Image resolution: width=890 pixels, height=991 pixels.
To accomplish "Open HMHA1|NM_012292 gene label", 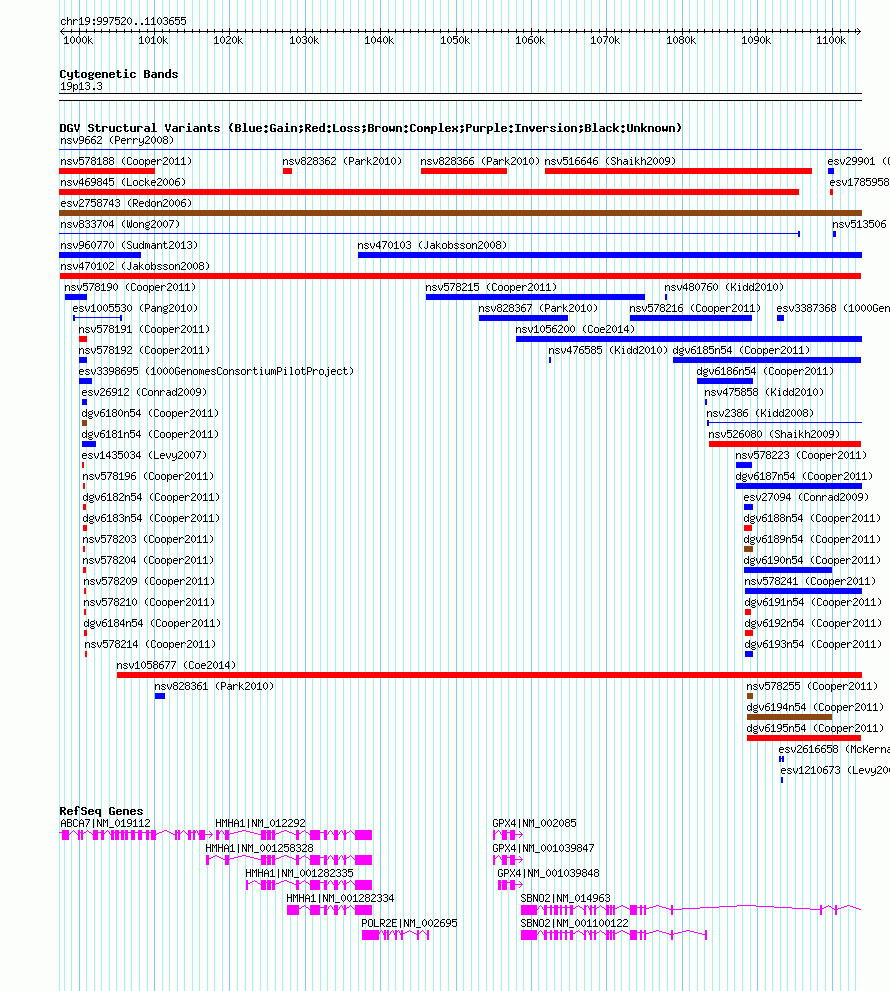I will 260,823.
